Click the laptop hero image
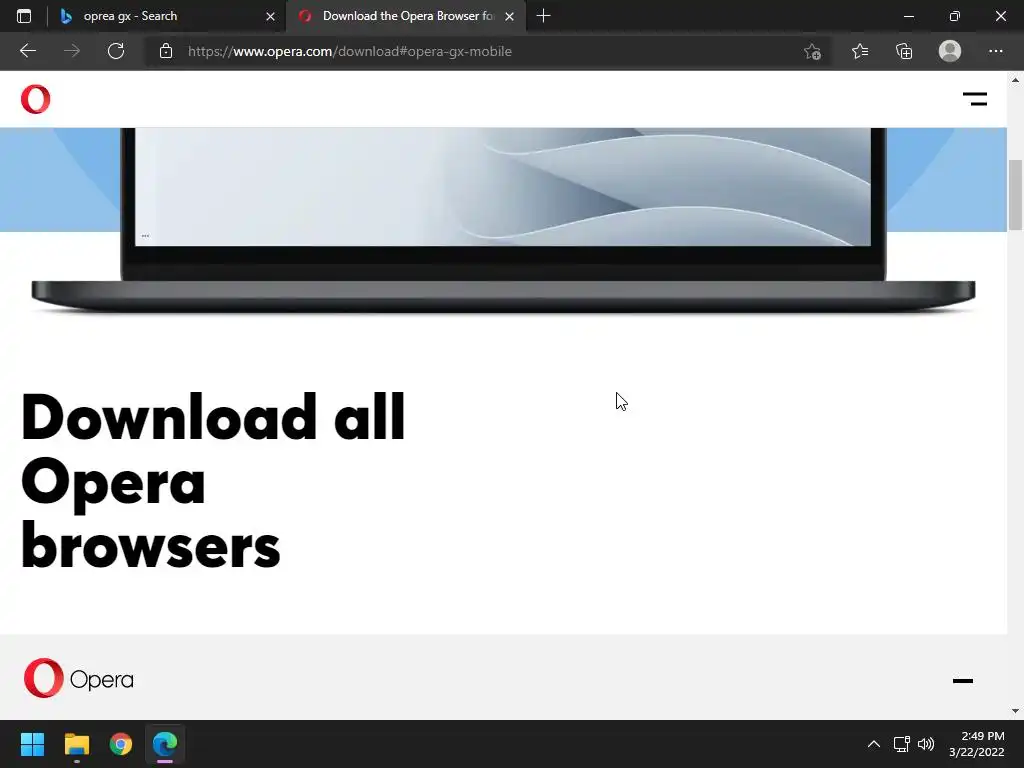Screen dimensions: 1024x768 click(x=503, y=219)
